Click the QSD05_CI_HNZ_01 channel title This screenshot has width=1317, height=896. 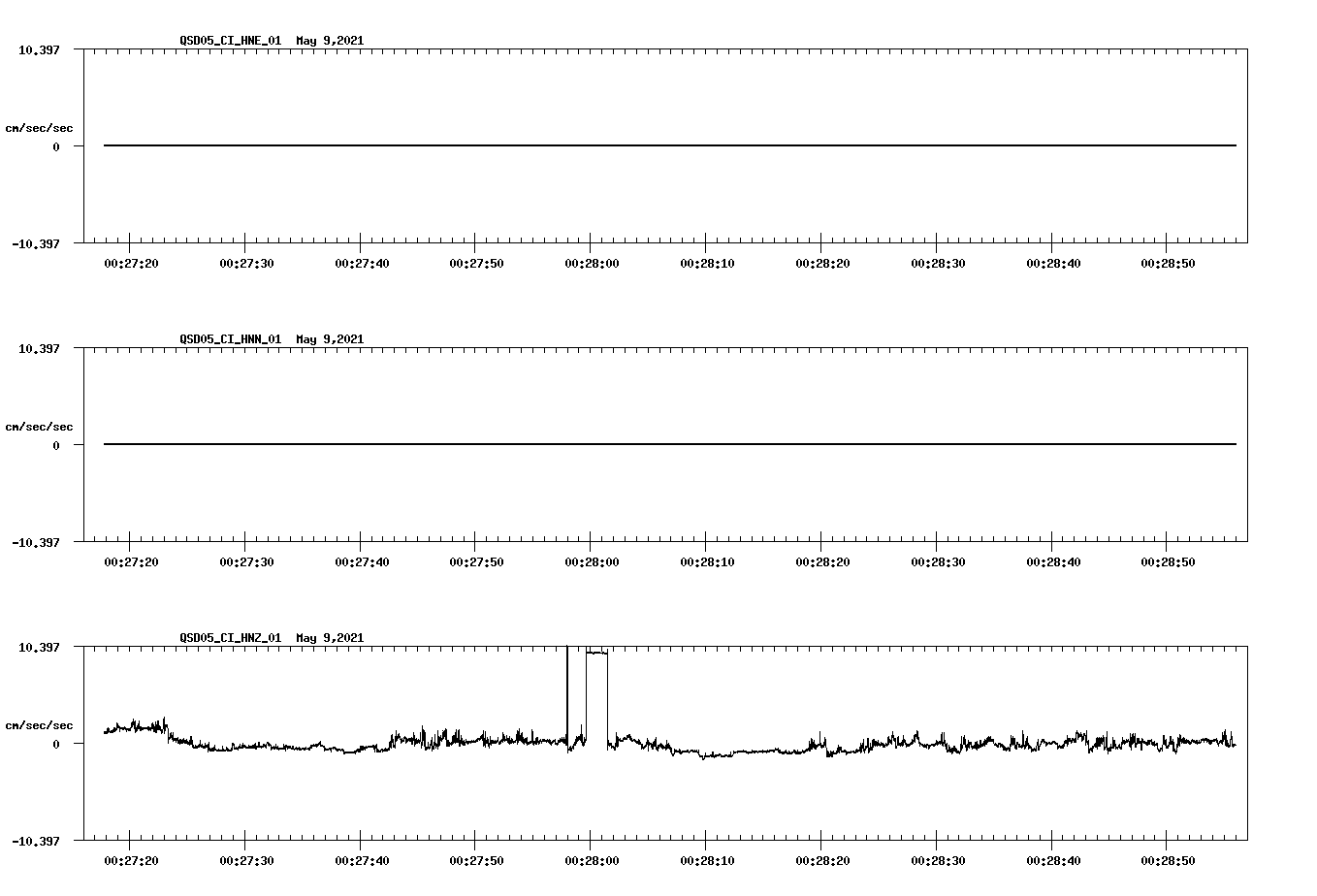coord(228,638)
